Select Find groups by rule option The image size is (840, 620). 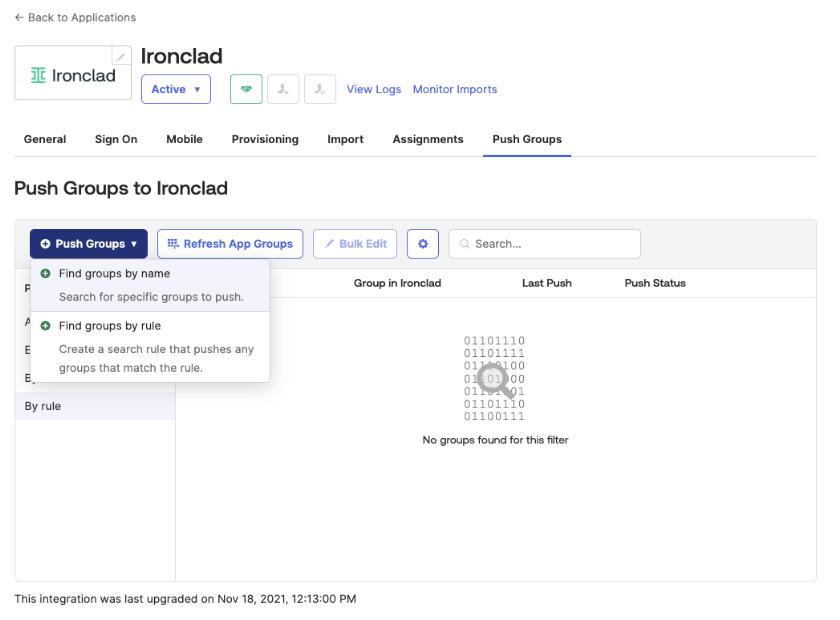[150, 347]
